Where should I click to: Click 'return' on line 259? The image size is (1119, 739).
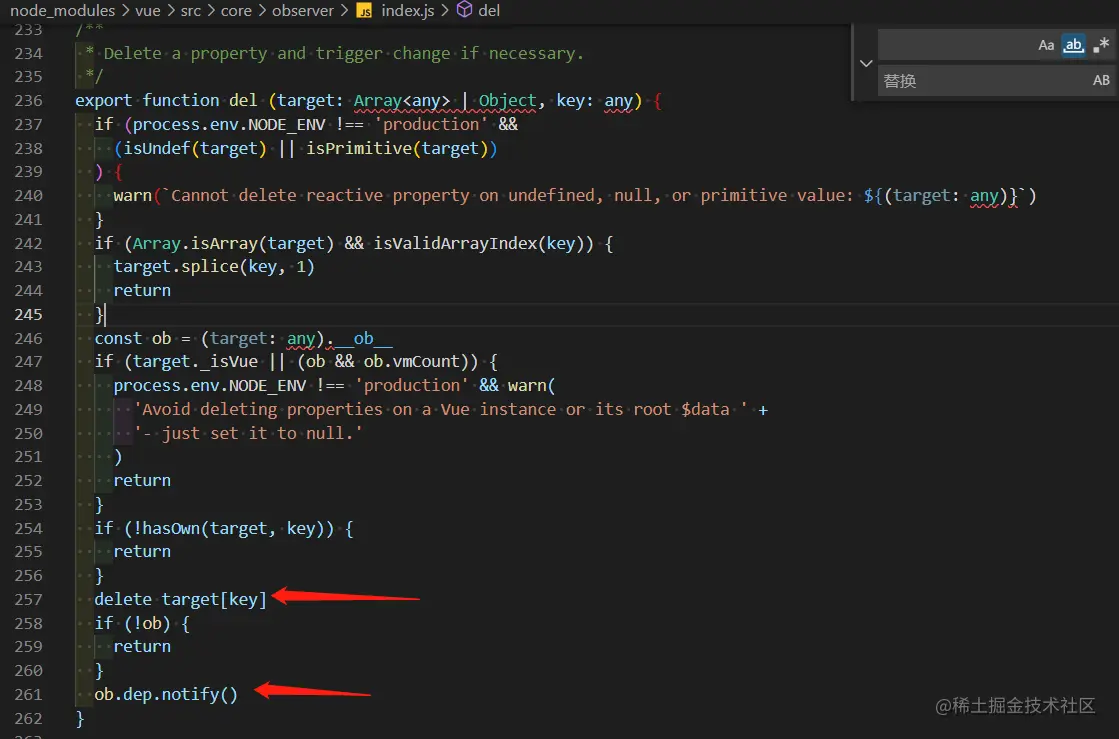click(142, 646)
